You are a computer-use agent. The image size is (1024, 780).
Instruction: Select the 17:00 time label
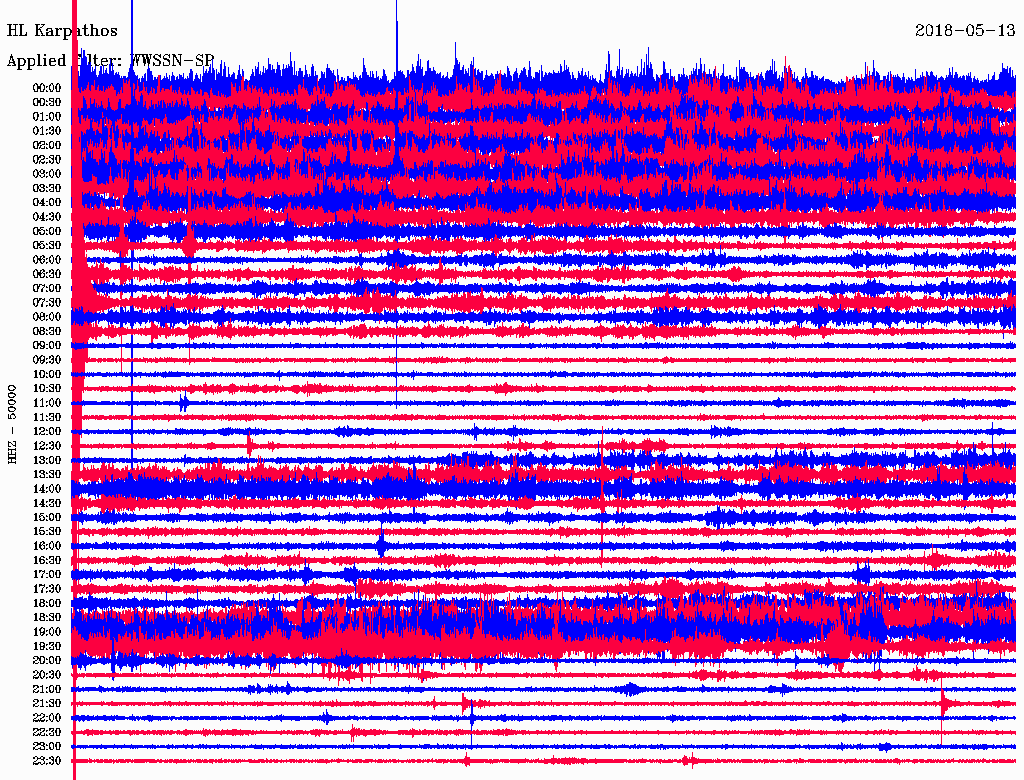[x=46, y=575]
